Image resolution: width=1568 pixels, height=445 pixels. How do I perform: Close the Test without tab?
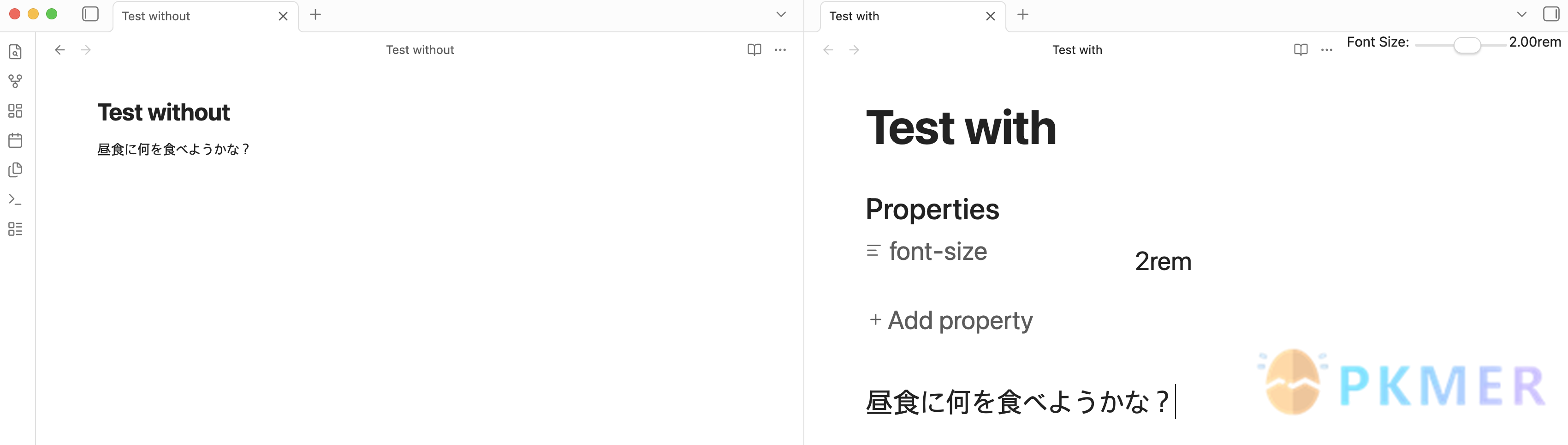point(283,17)
